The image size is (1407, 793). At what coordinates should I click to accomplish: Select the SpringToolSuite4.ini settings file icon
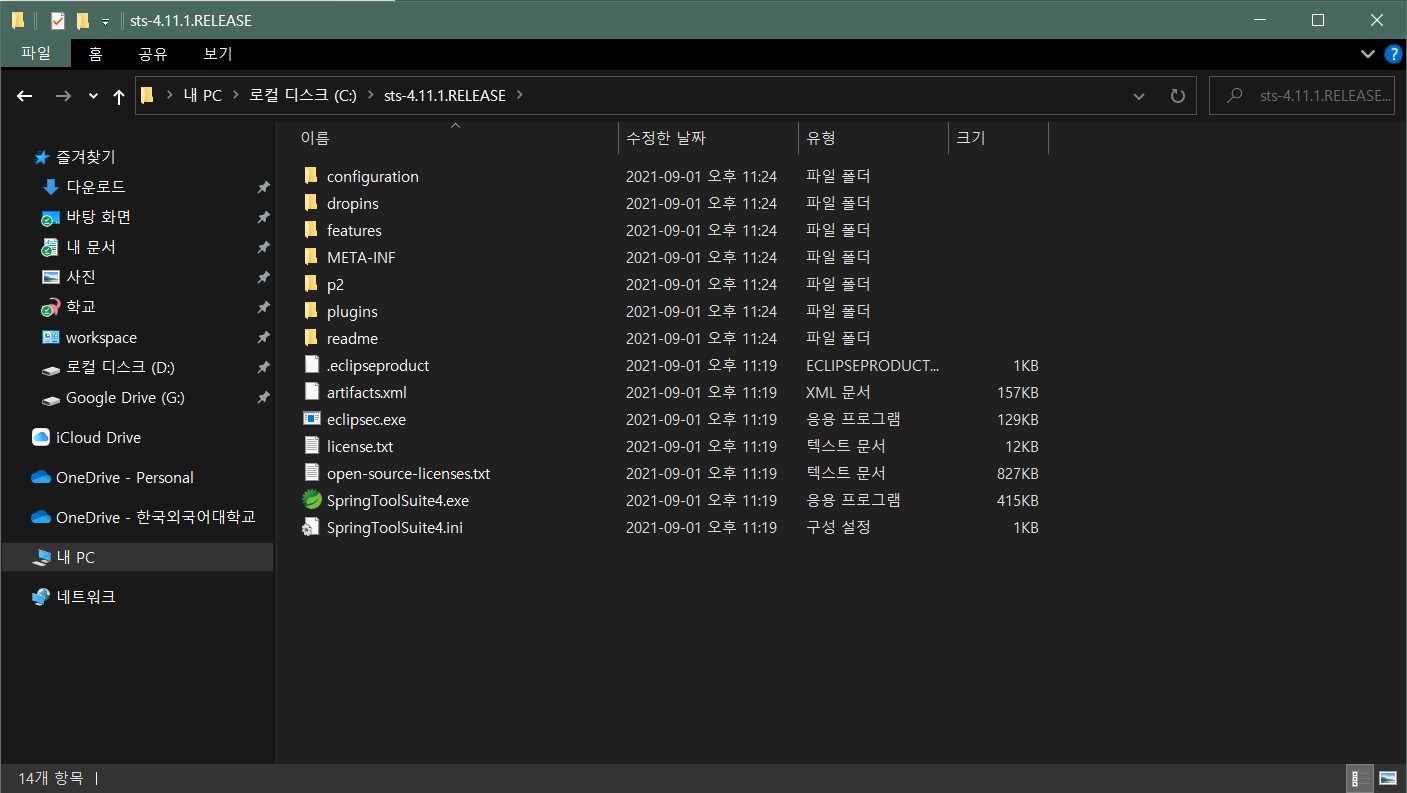[x=311, y=527]
